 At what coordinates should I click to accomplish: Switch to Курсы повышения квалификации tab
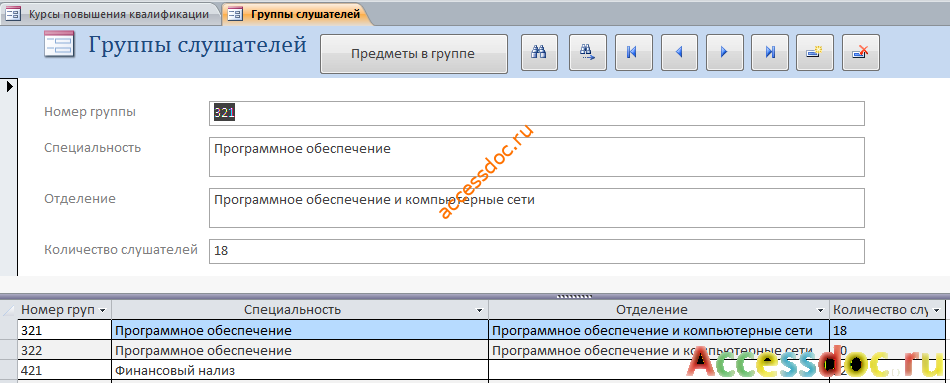coord(110,13)
